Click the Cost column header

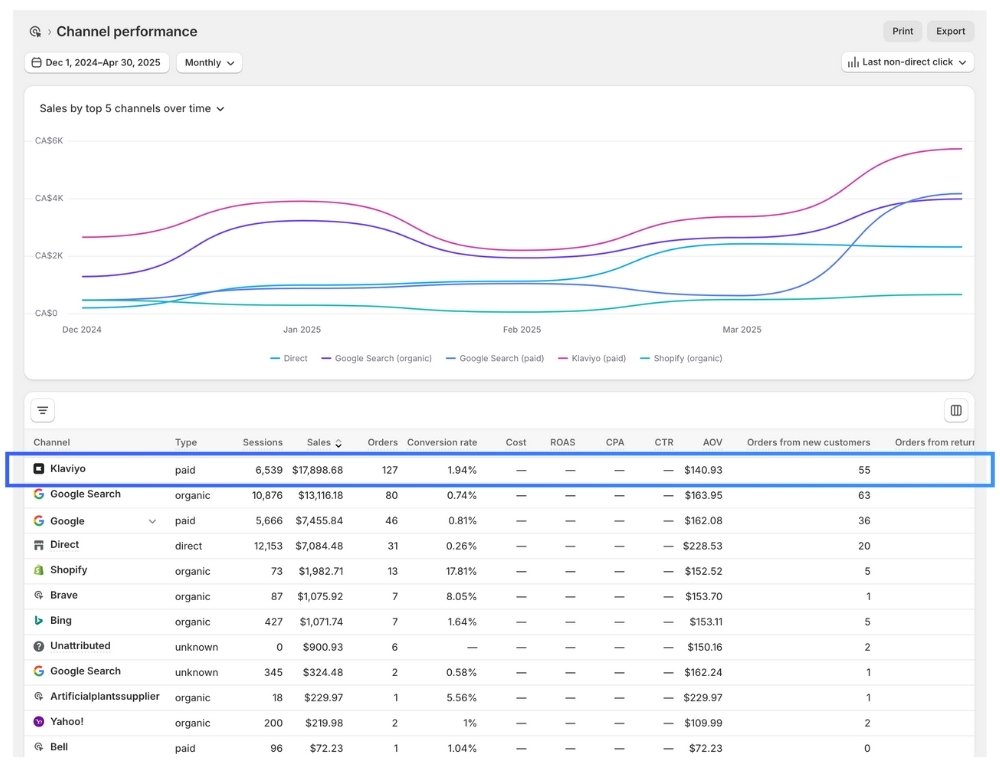tap(516, 442)
